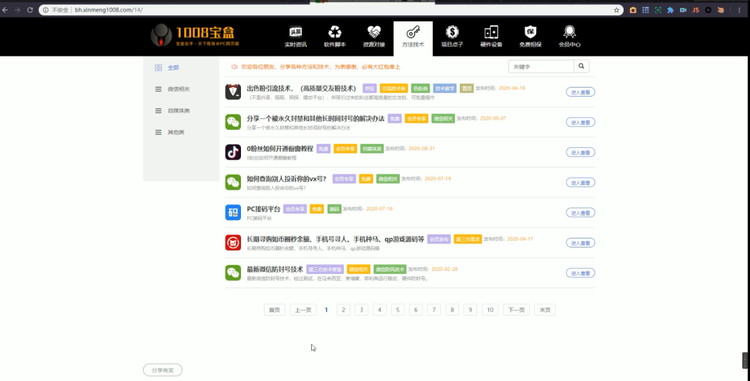Click browser reload button
750x381 pixels.
[x=30, y=10]
